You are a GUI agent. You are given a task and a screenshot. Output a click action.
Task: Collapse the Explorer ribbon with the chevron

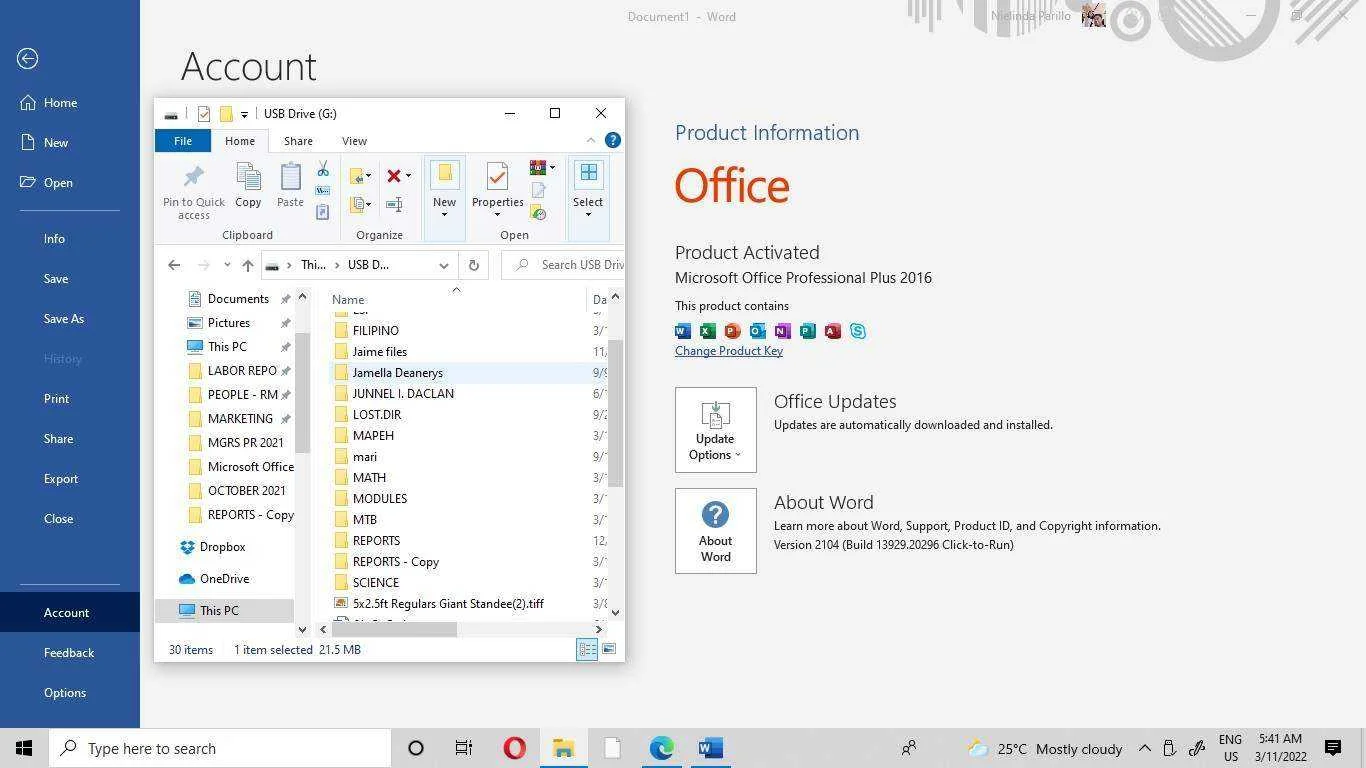click(591, 141)
